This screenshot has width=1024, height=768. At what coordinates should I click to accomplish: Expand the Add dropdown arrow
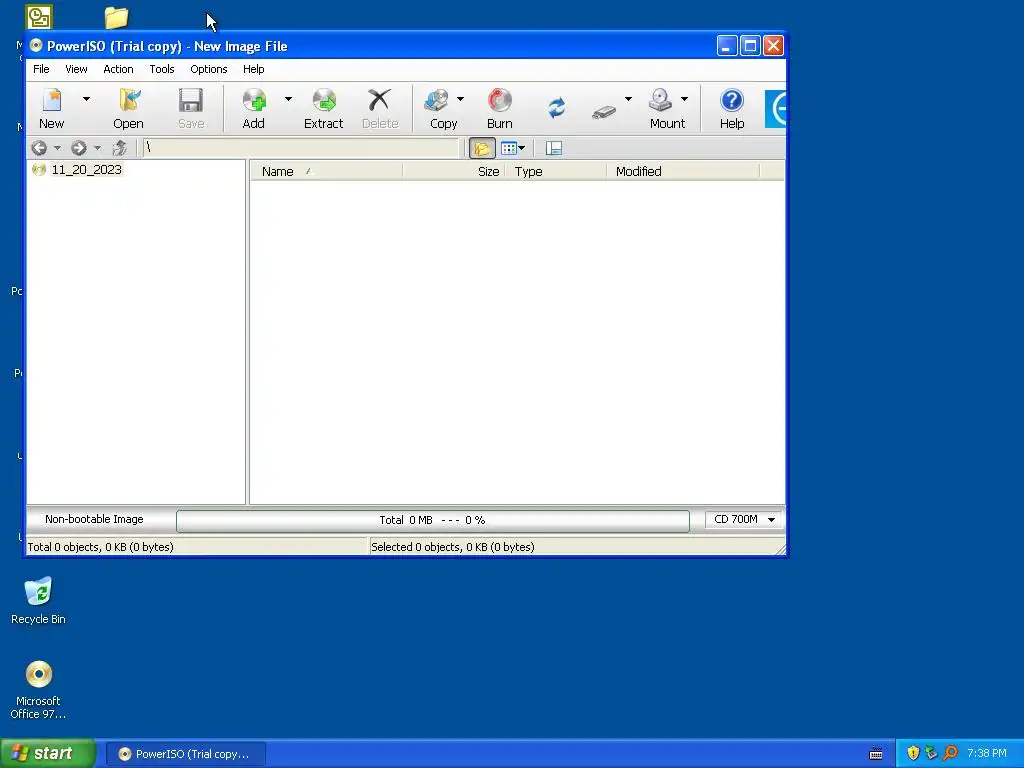click(288, 99)
